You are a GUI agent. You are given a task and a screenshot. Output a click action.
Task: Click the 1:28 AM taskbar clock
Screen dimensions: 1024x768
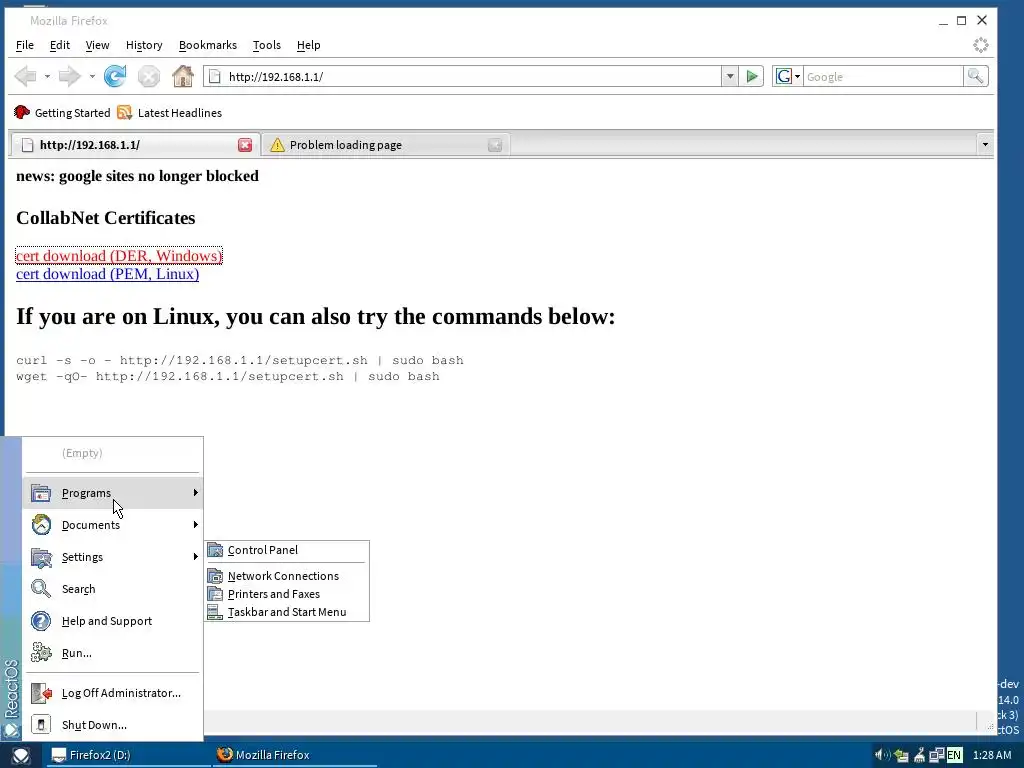pos(992,756)
